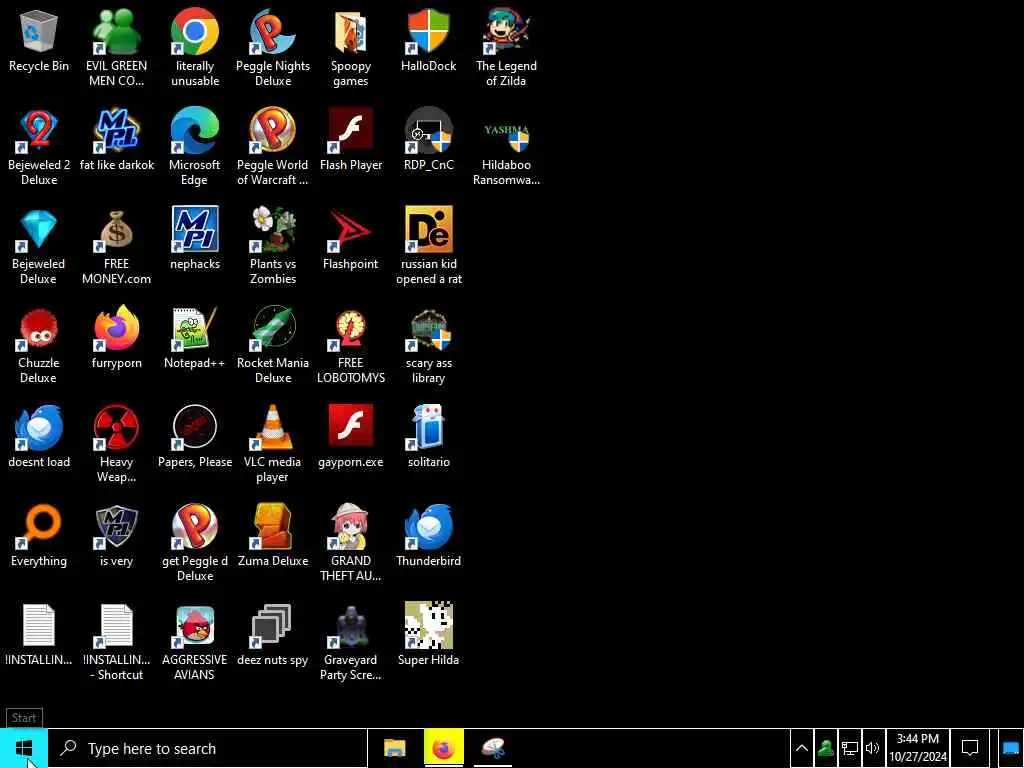Image resolution: width=1024 pixels, height=768 pixels.
Task: Switch to Firefox on the taskbar
Action: 444,748
